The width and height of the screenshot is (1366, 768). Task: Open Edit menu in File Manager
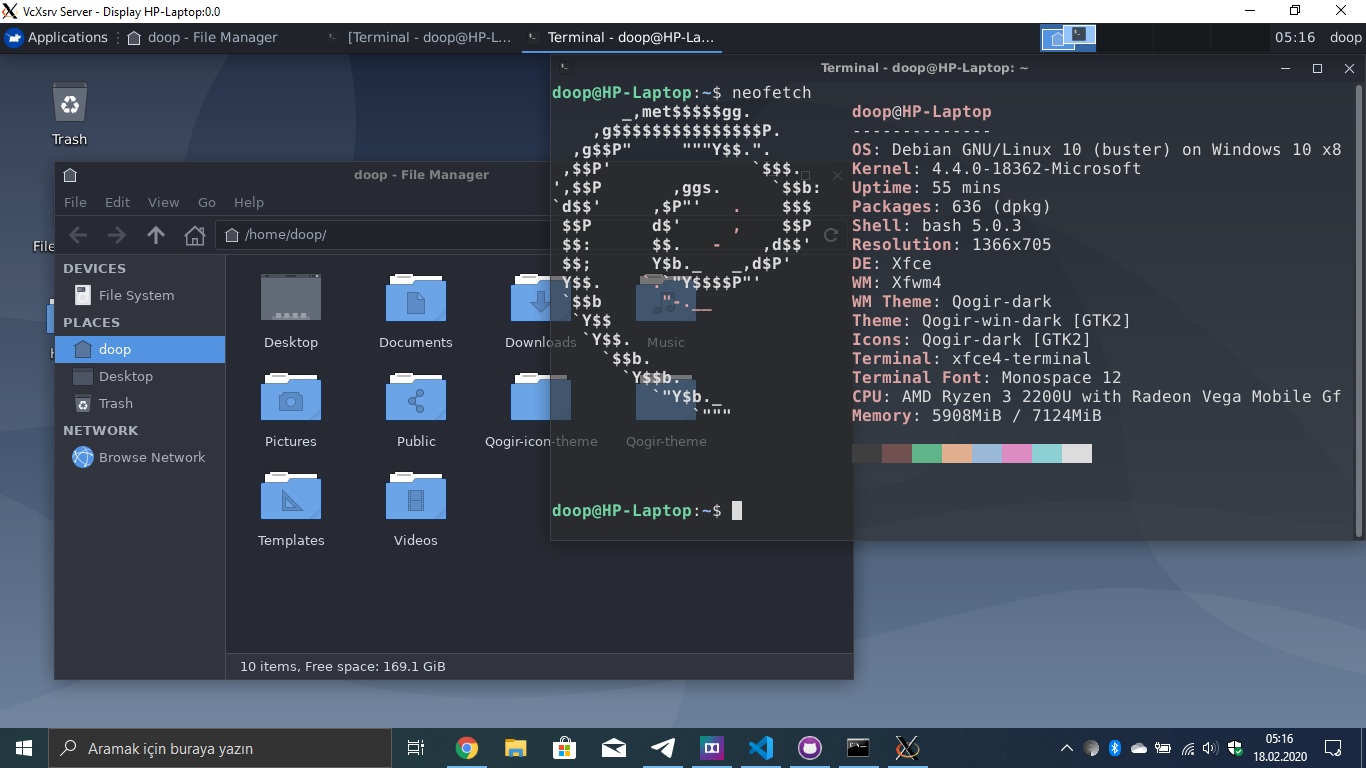click(x=118, y=202)
